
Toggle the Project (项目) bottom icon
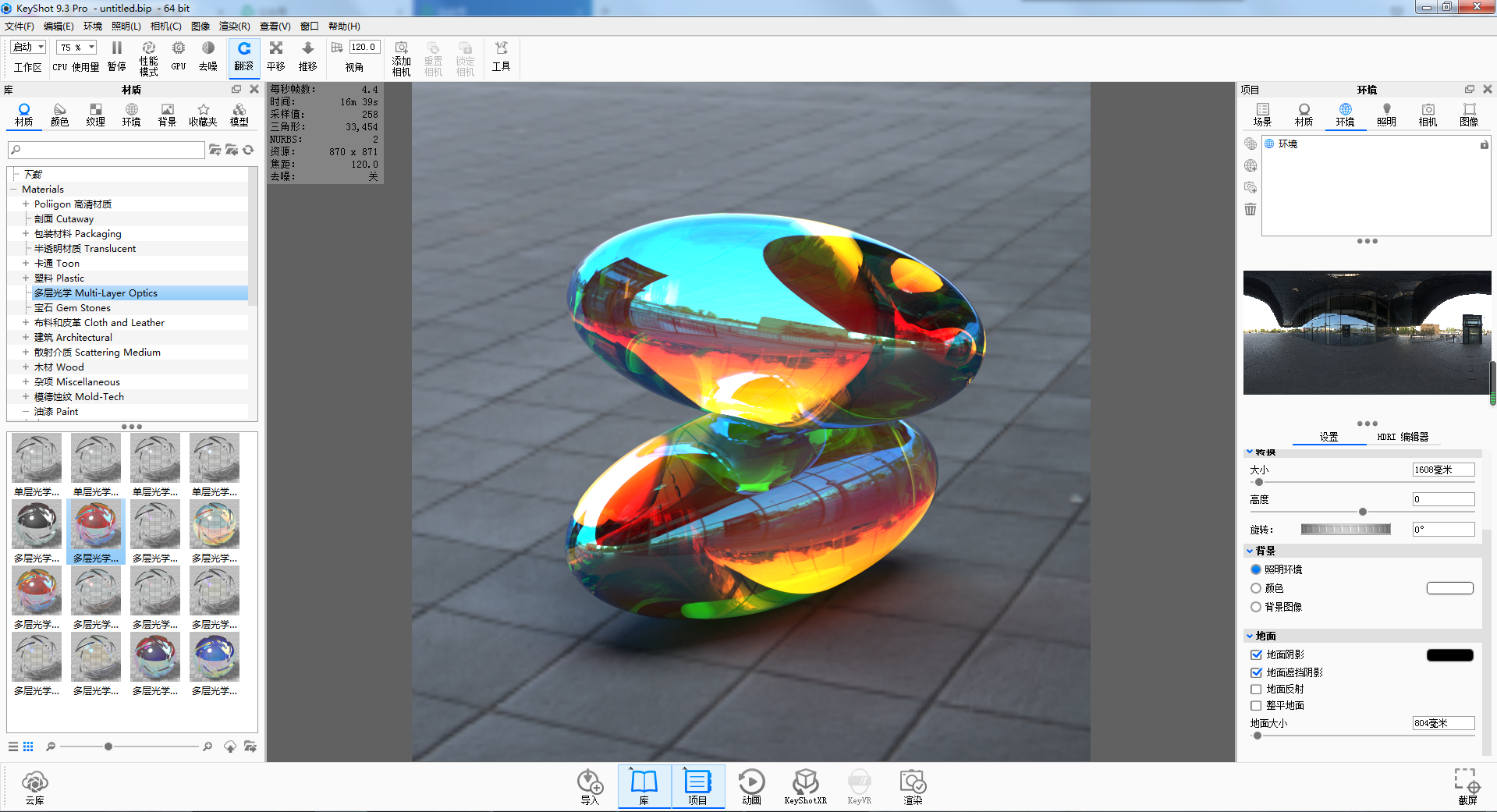point(697,787)
